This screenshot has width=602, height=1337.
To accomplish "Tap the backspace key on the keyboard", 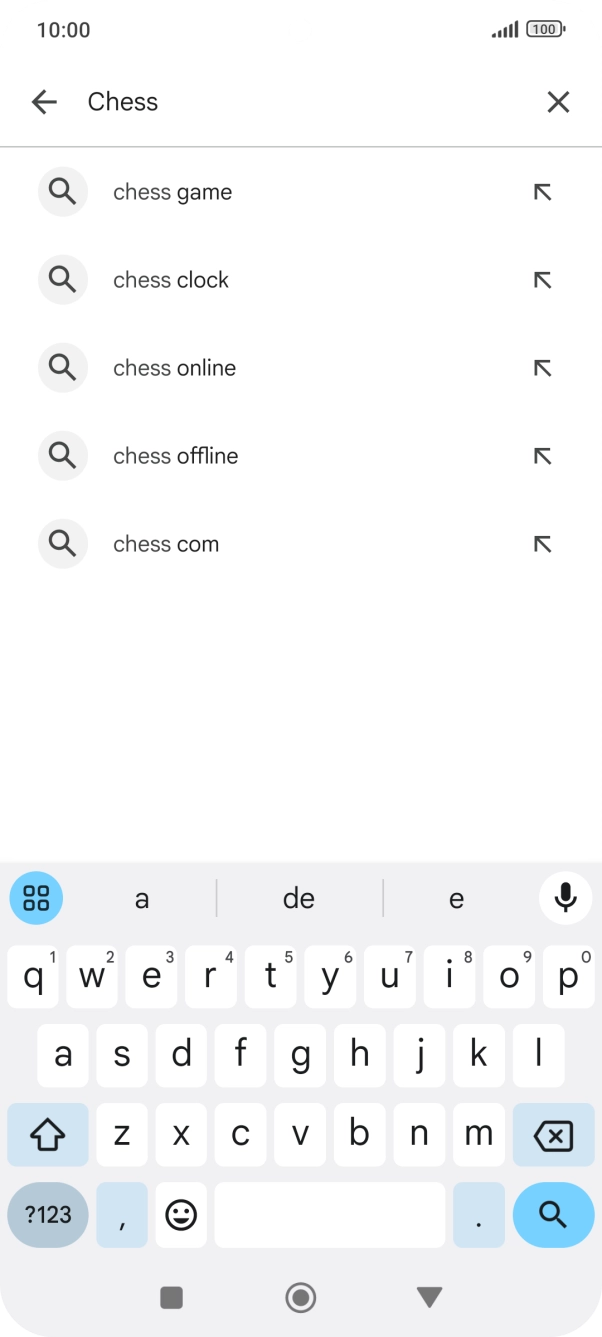I will 553,1134.
